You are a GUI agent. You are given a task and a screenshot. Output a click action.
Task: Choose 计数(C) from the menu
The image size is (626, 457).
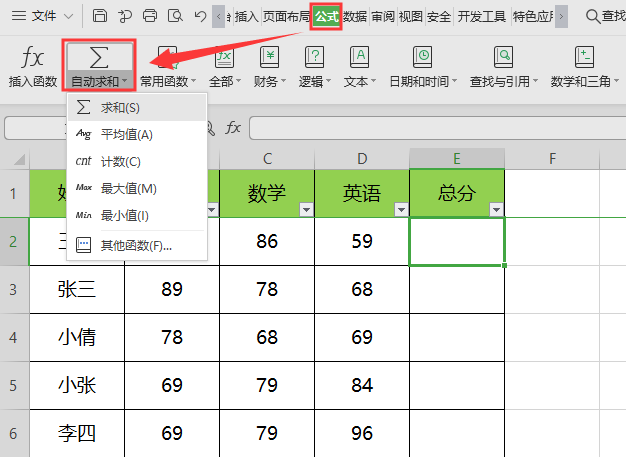(x=137, y=162)
